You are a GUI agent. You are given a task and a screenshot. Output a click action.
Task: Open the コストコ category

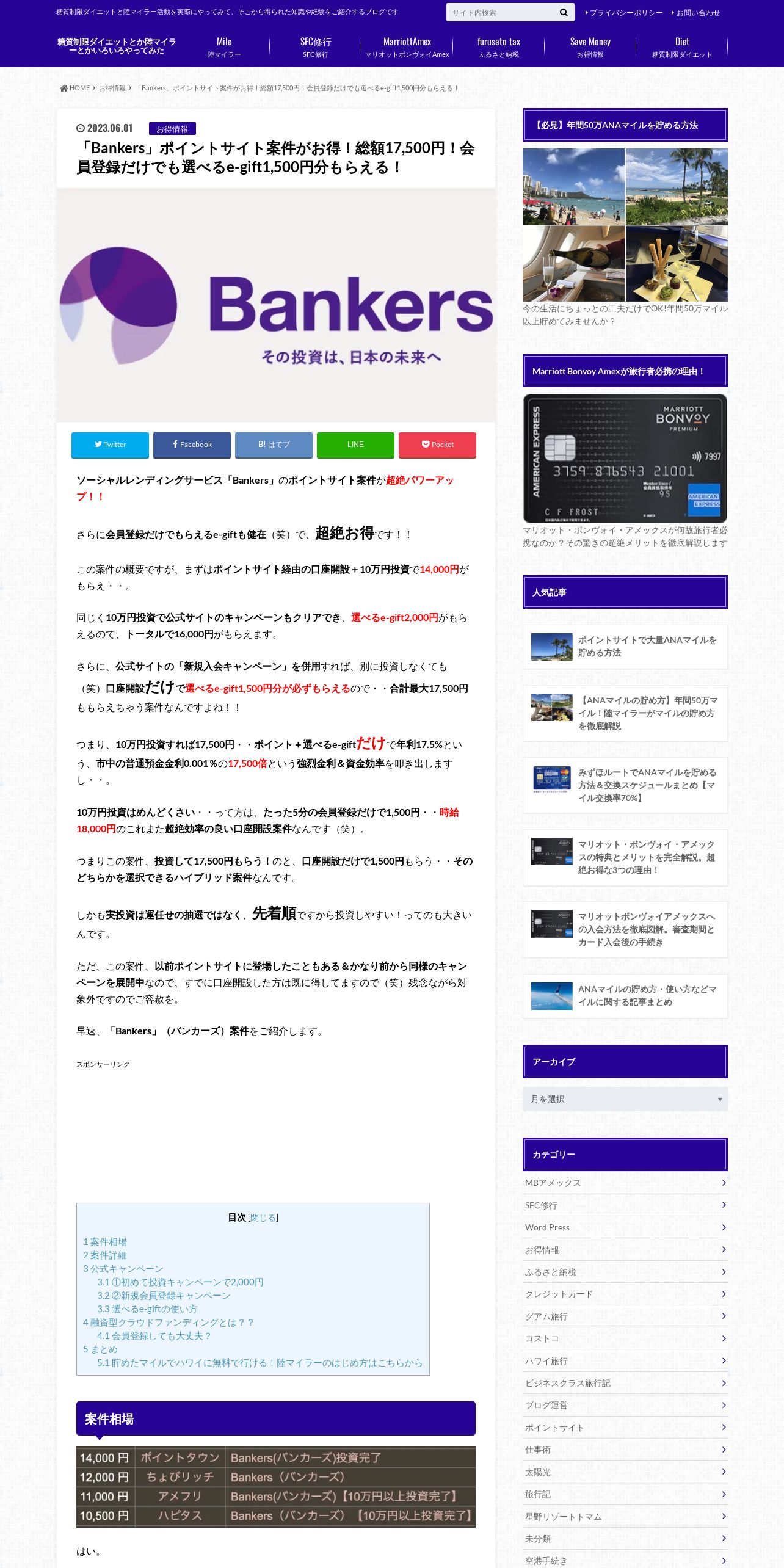pyautogui.click(x=625, y=1338)
